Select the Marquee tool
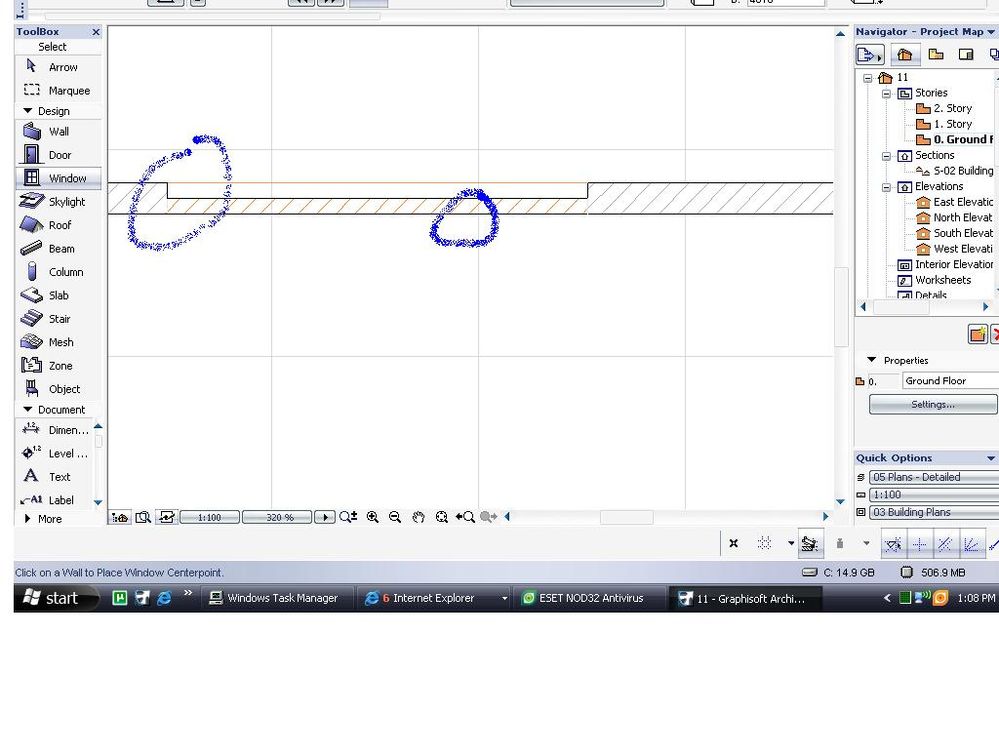This screenshot has width=999, height=749. 57,90
